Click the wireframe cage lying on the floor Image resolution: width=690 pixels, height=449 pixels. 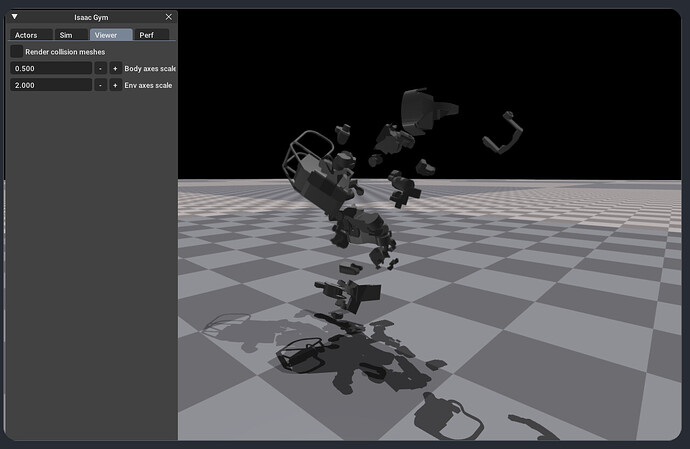click(x=298, y=352)
